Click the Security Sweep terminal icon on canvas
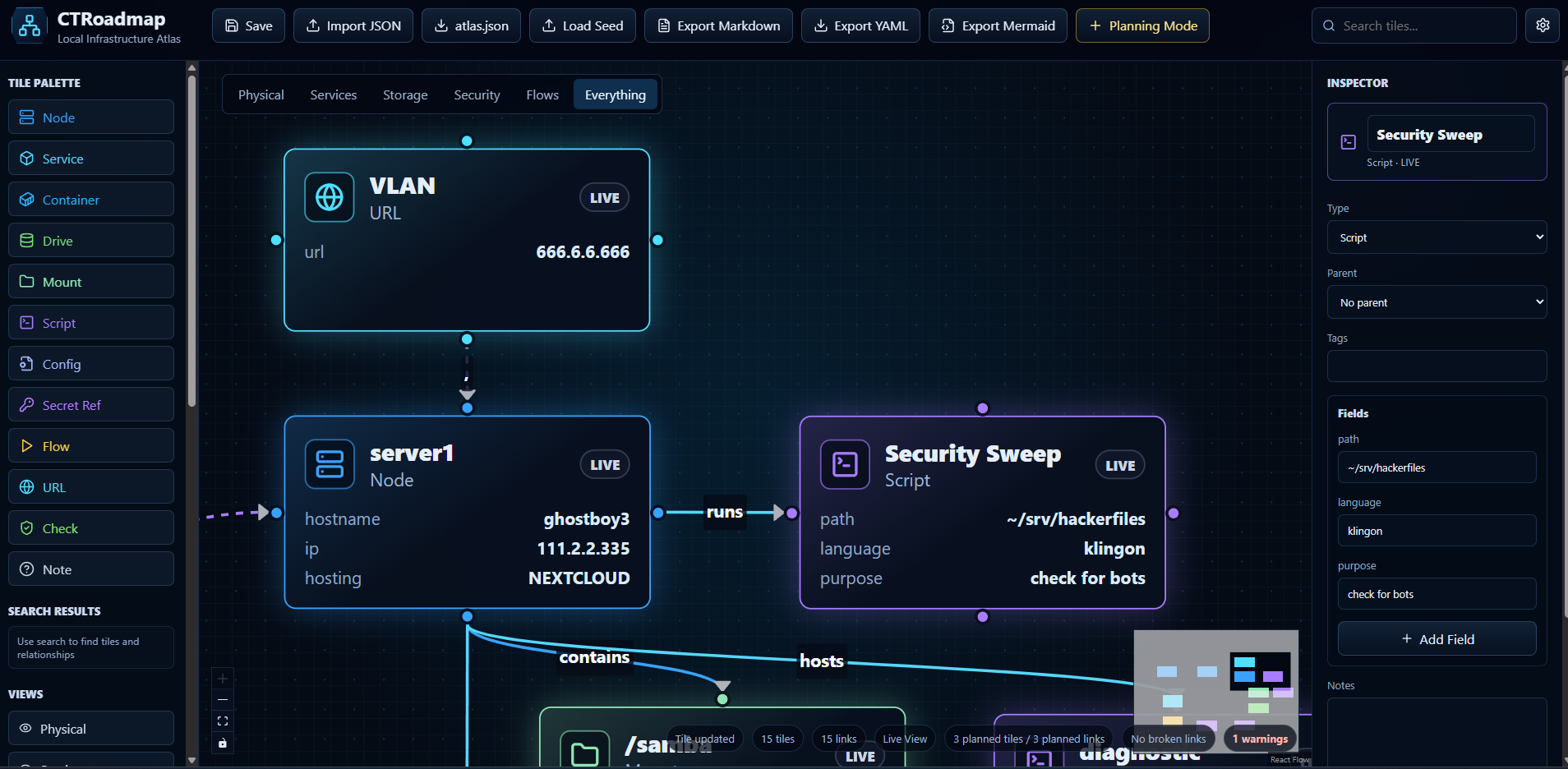 pos(845,465)
